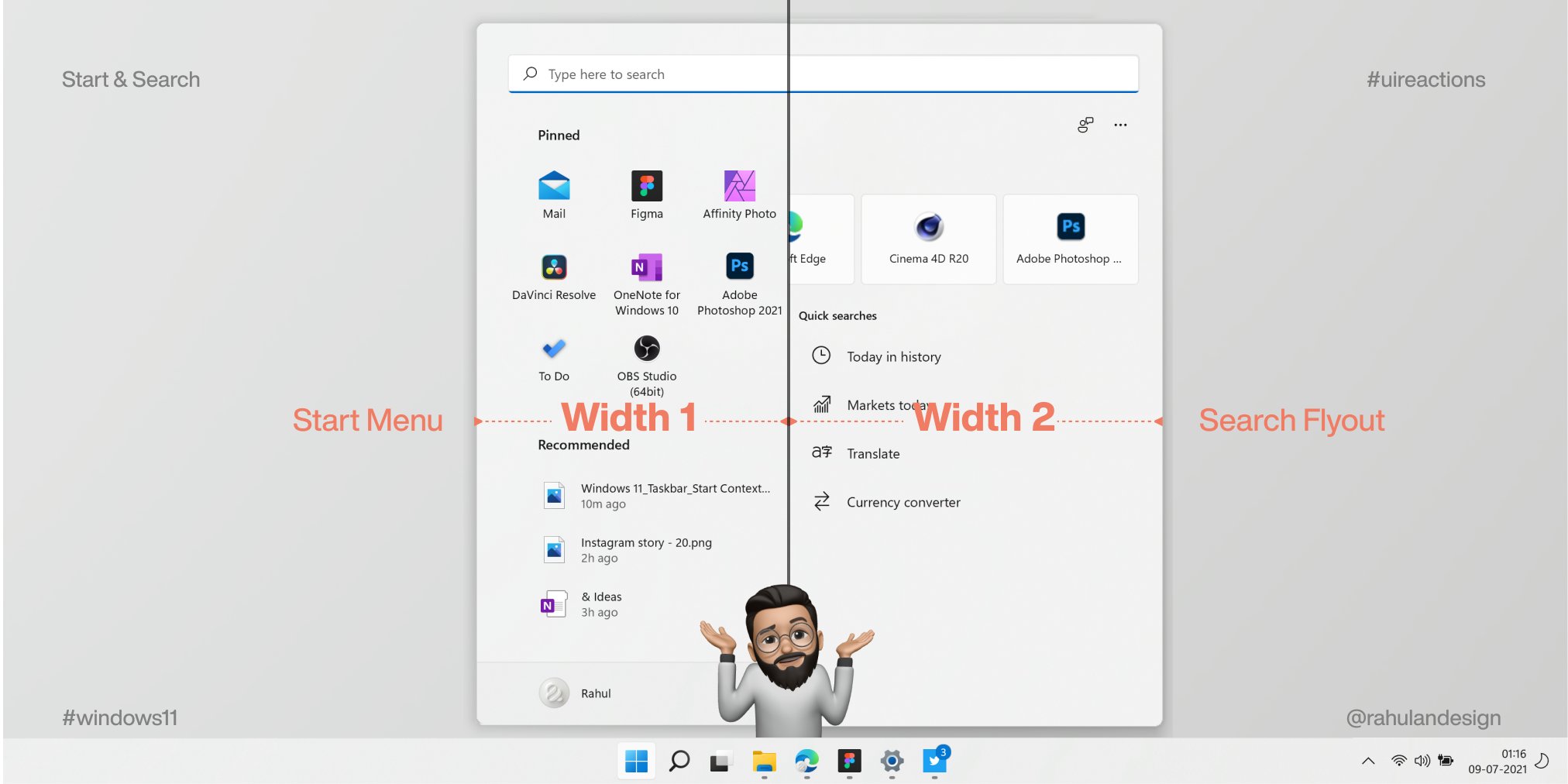Open recommended file Instagram story - 20.png
This screenshot has height=784, width=1568.
tap(628, 550)
